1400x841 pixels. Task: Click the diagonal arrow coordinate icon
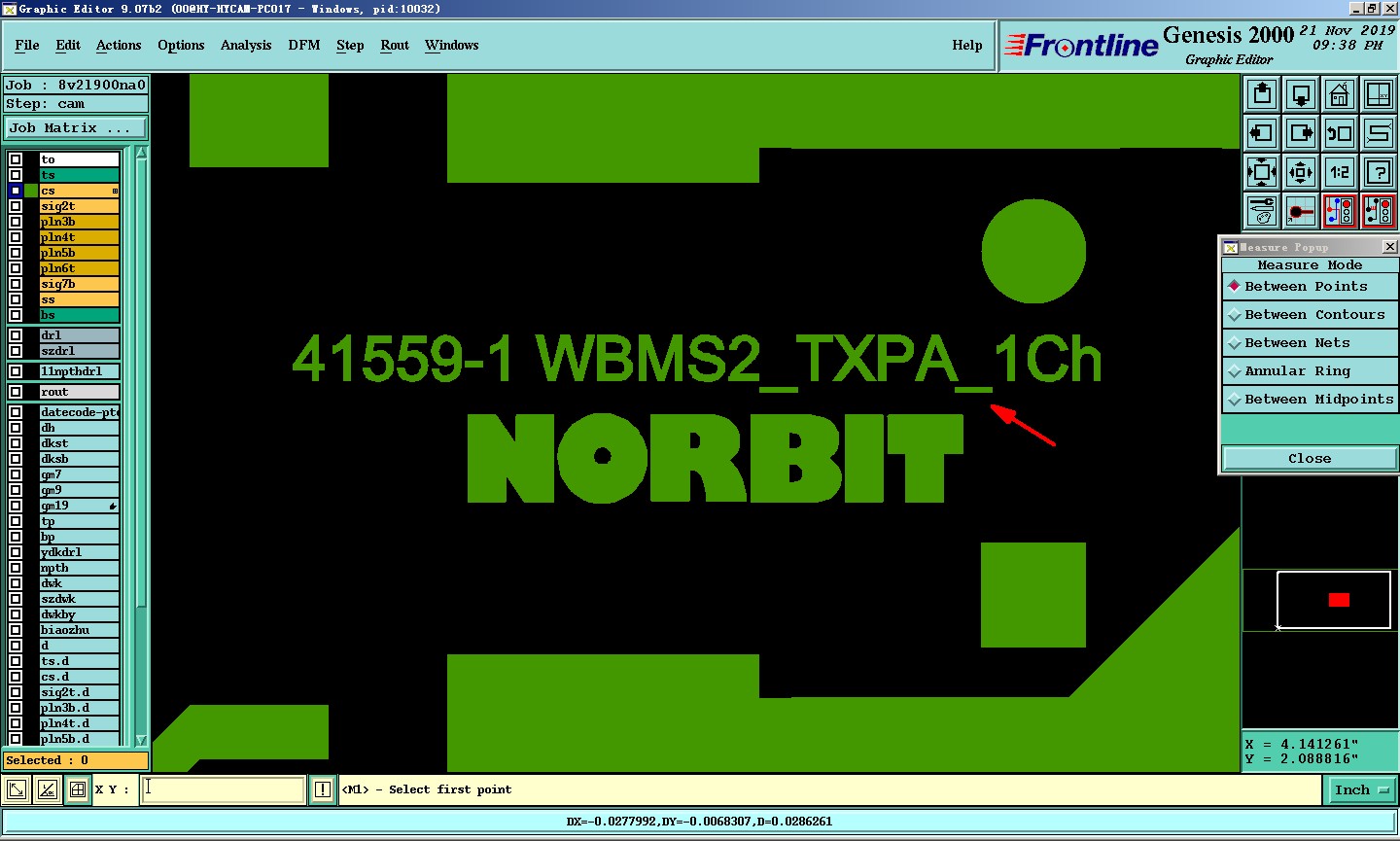(x=17, y=789)
